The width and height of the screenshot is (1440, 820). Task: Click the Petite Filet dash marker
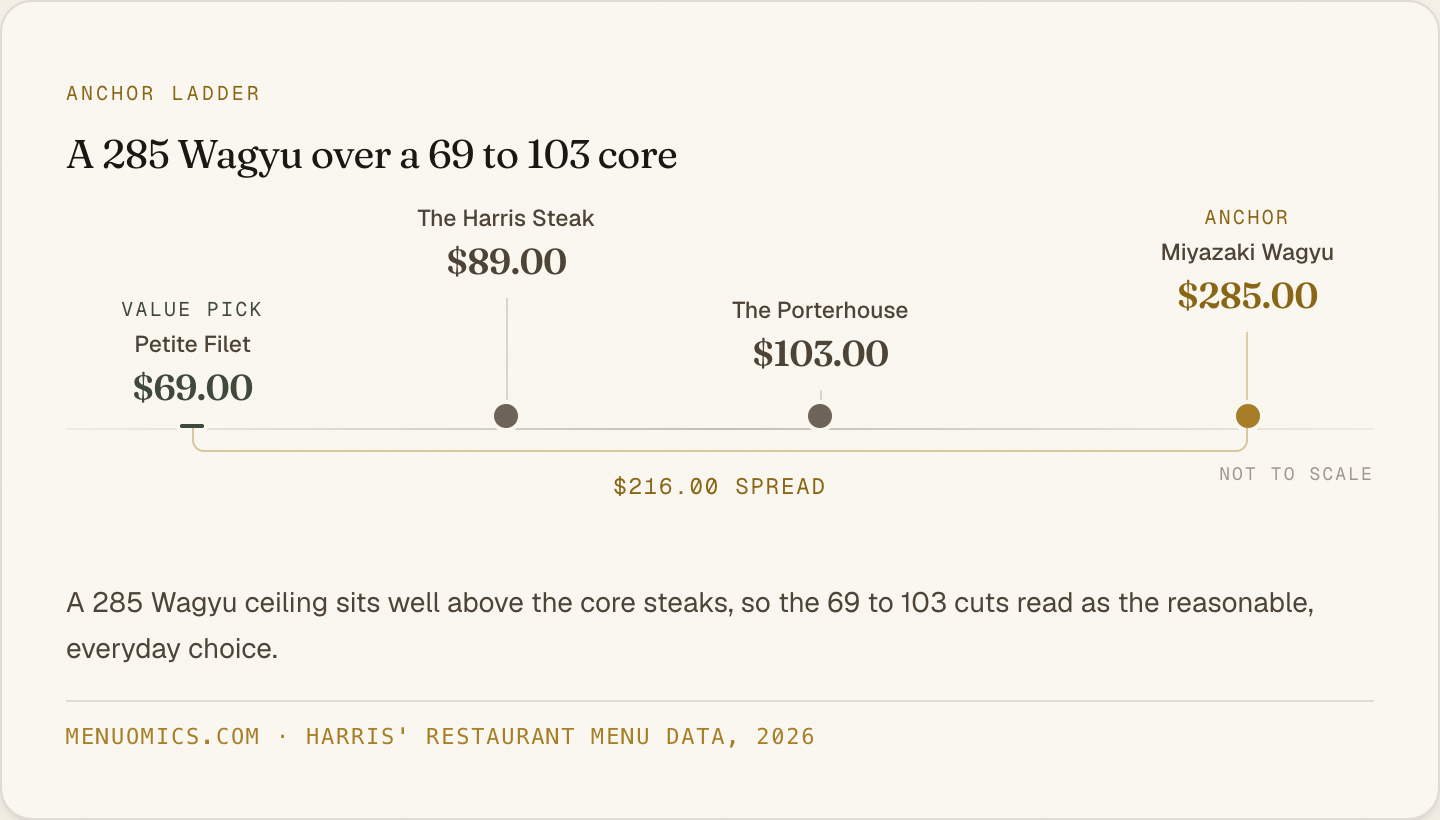click(192, 426)
